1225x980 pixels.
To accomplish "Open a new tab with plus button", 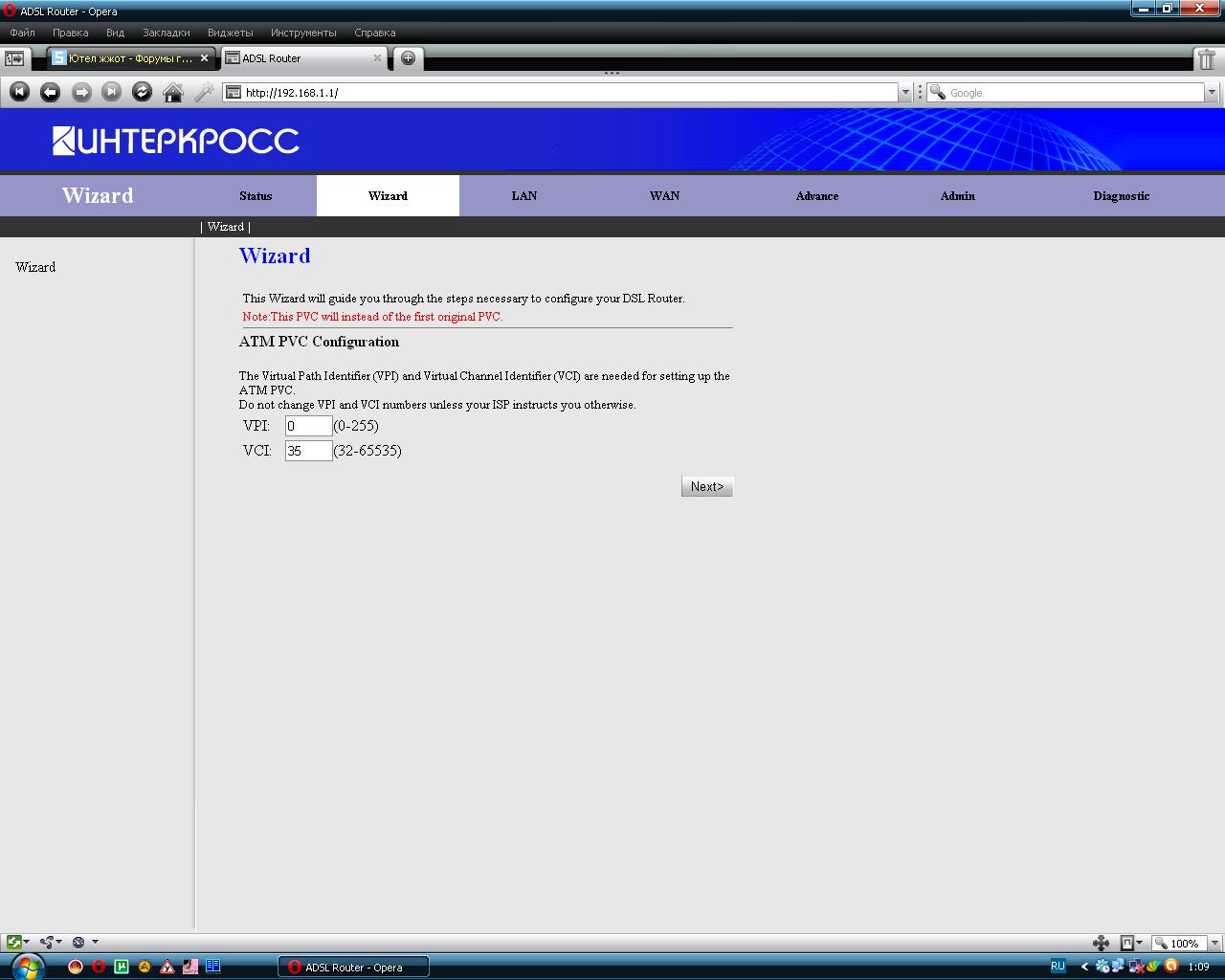I will click(x=408, y=58).
